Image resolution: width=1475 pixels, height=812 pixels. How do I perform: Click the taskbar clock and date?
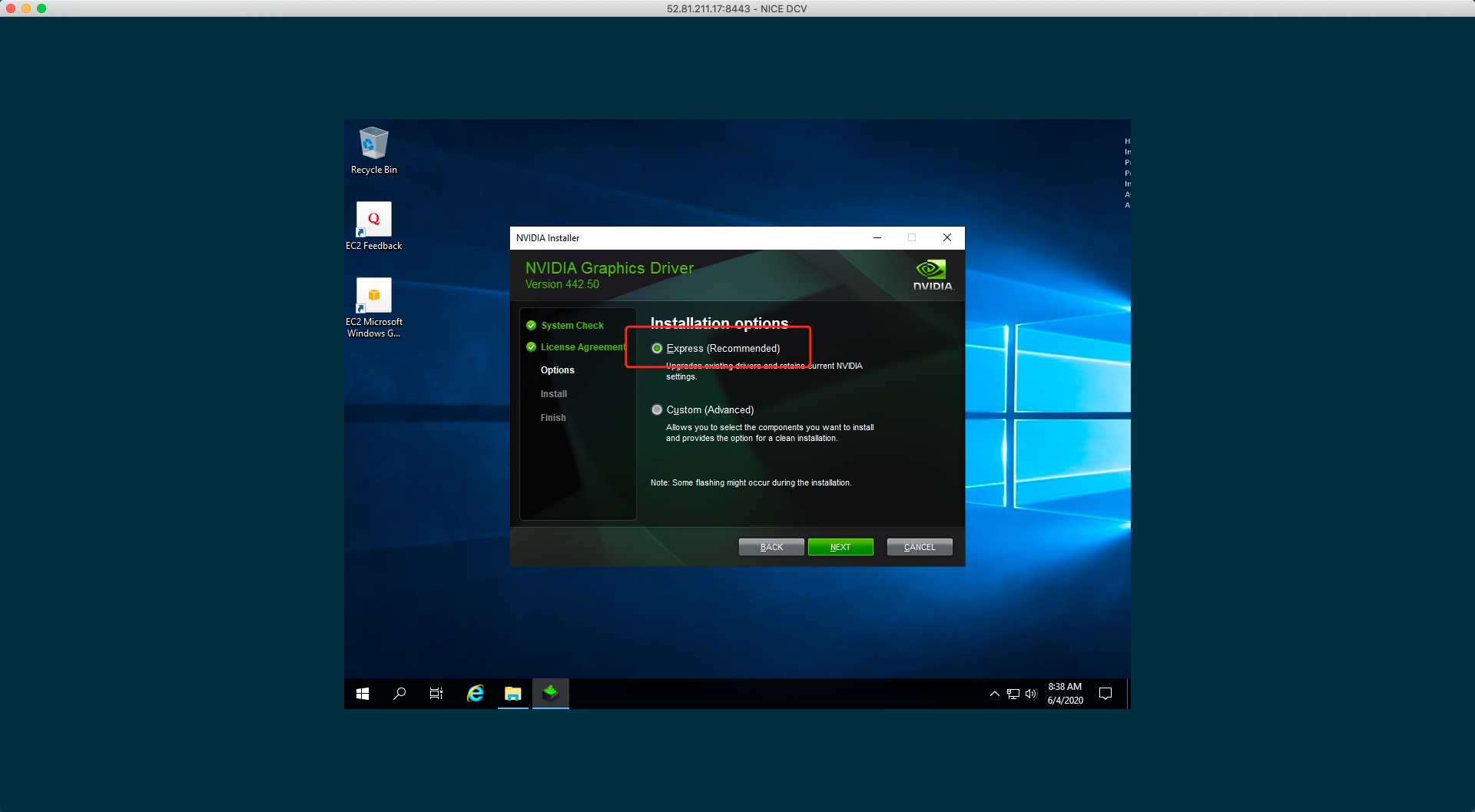coord(1065,694)
